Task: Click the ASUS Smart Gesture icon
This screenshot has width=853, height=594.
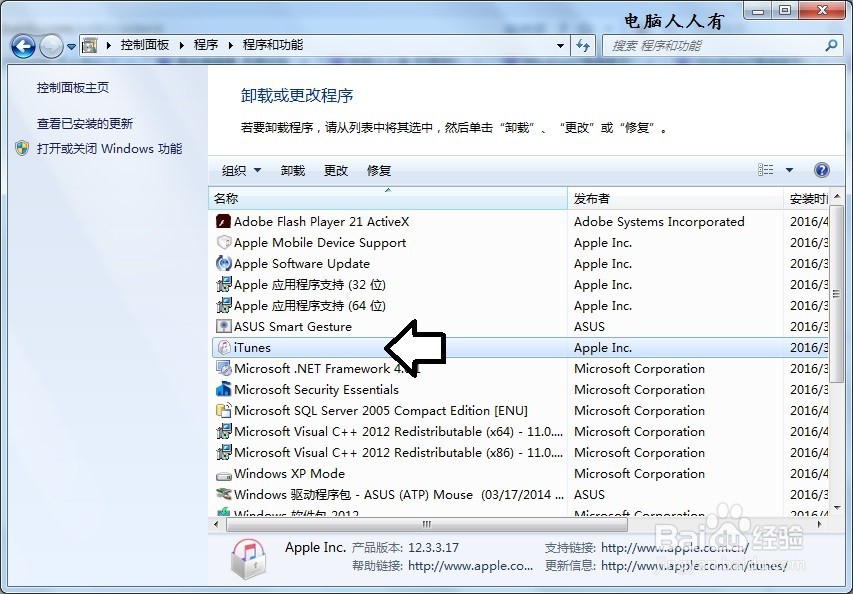Action: pos(224,326)
